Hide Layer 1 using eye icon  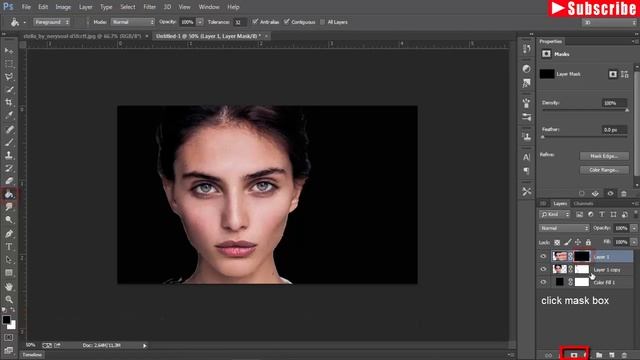[x=543, y=256]
